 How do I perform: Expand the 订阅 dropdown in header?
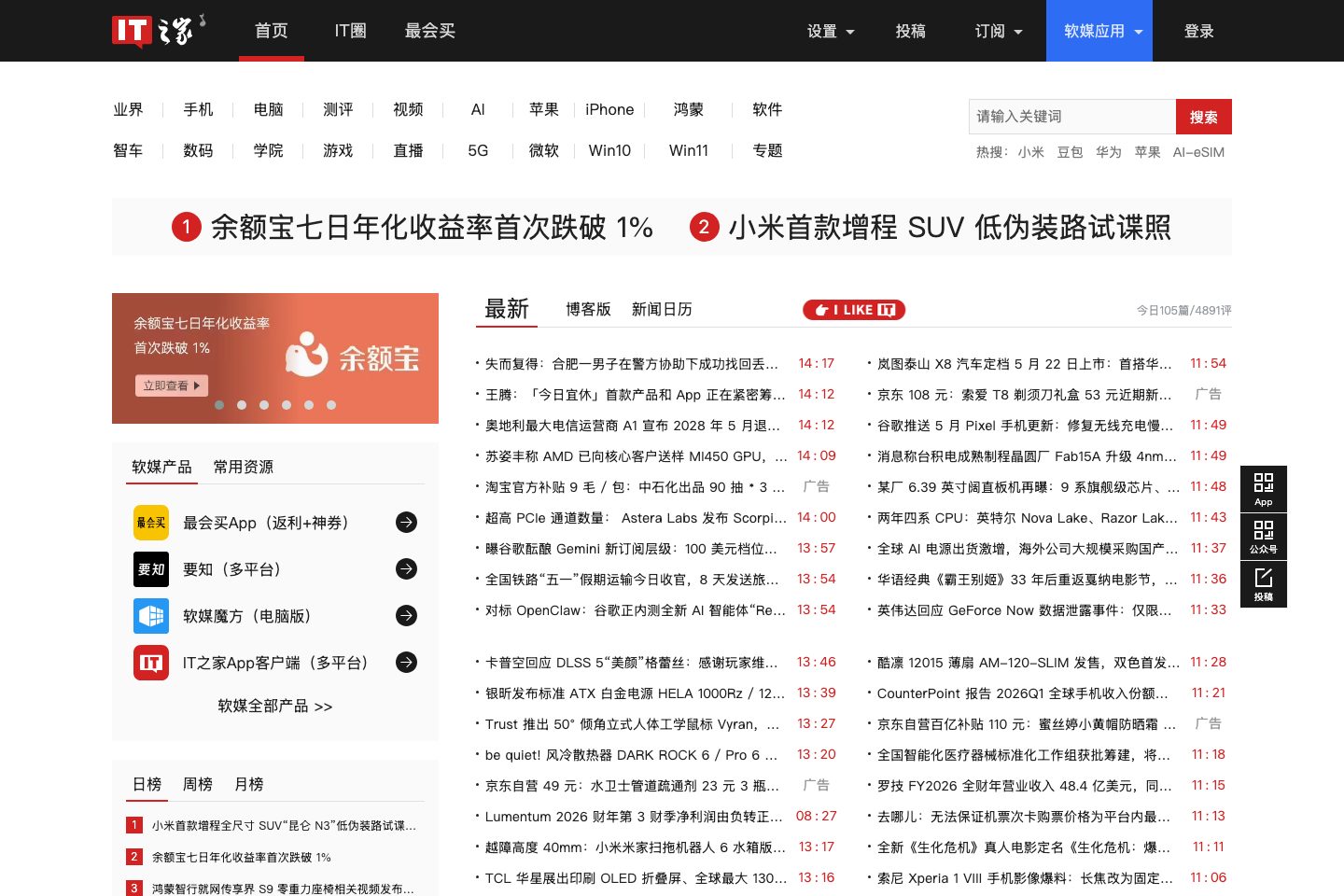(999, 31)
